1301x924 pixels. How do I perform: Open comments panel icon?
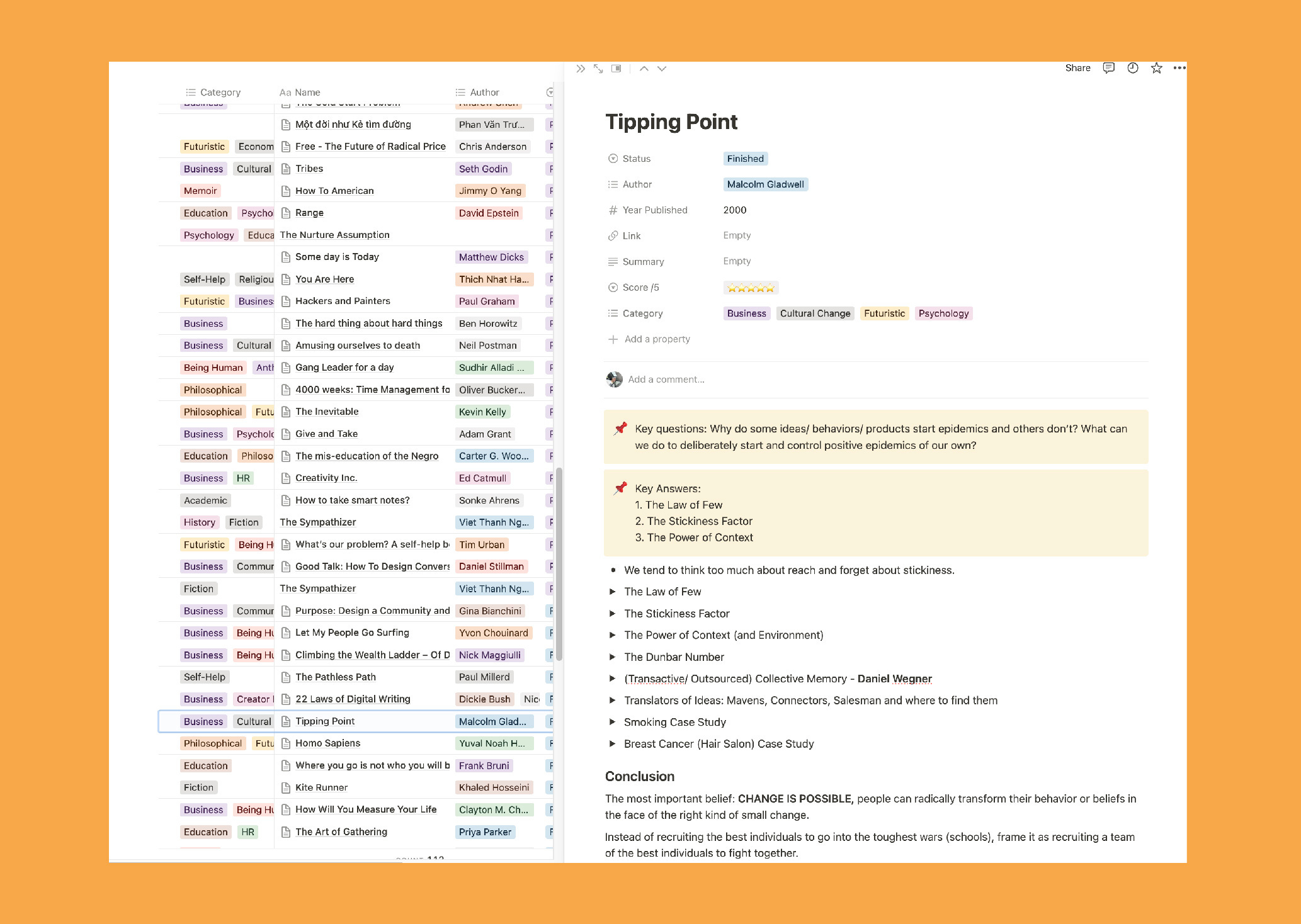tap(1109, 68)
